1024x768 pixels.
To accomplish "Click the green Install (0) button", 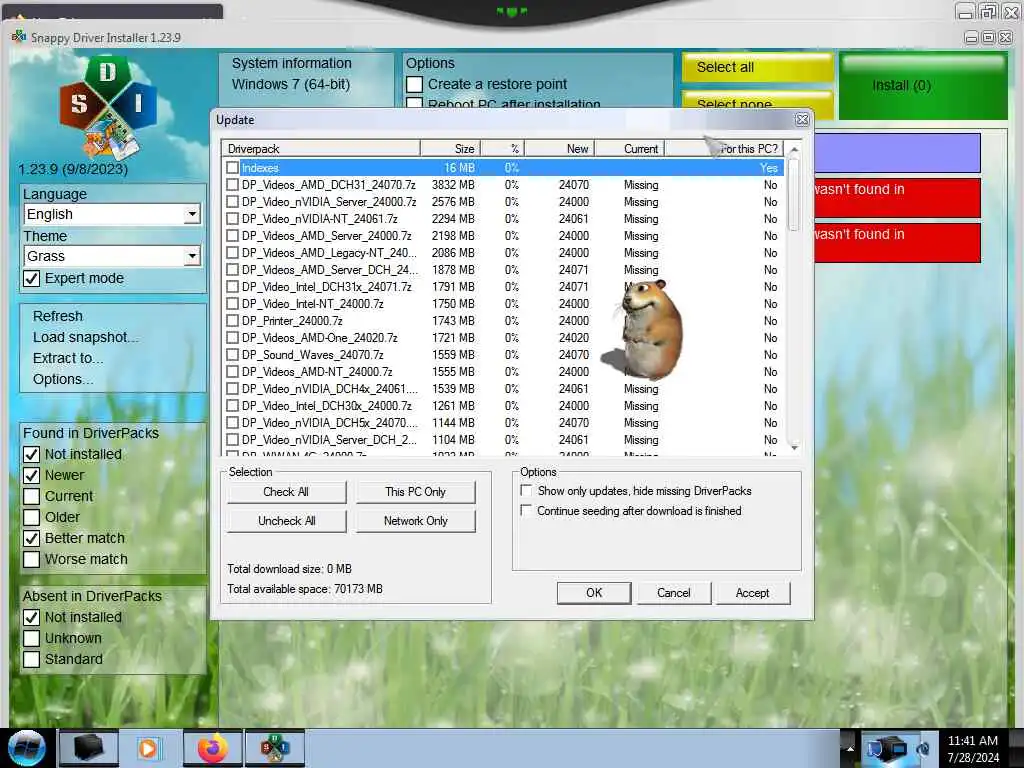I will point(923,86).
